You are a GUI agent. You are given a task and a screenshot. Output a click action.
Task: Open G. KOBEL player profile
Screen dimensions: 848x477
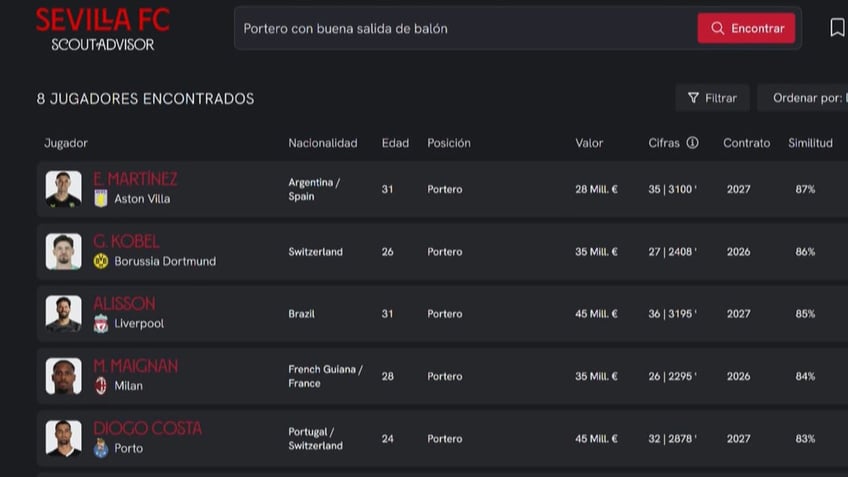[126, 241]
